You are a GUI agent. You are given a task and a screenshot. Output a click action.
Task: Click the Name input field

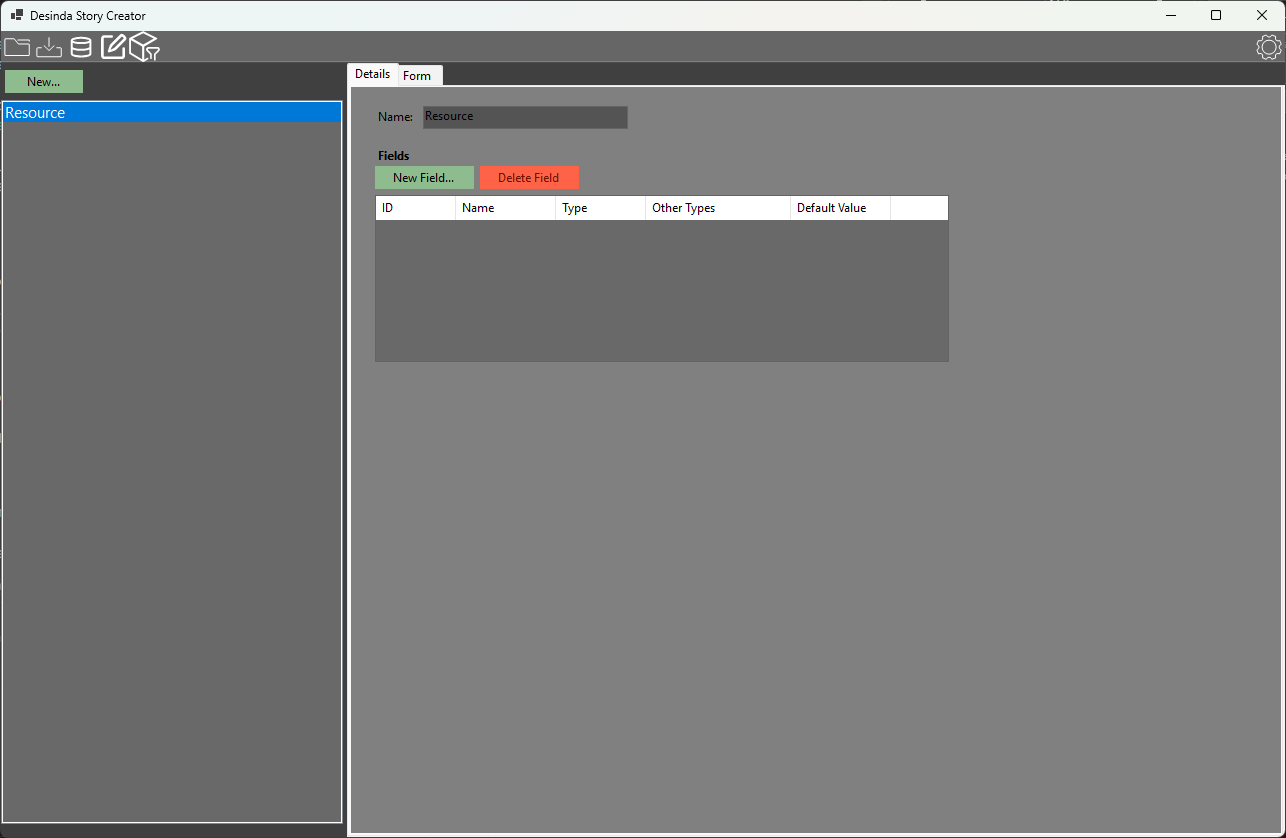pyautogui.click(x=525, y=117)
